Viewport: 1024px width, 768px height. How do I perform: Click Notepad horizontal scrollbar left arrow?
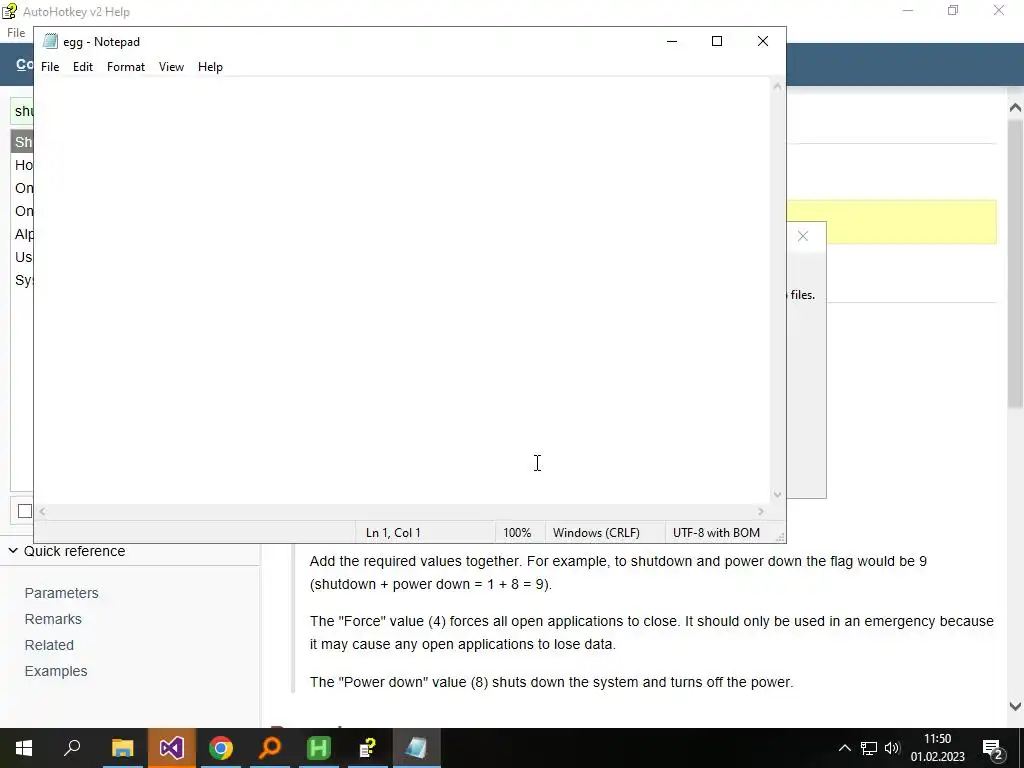[42, 511]
